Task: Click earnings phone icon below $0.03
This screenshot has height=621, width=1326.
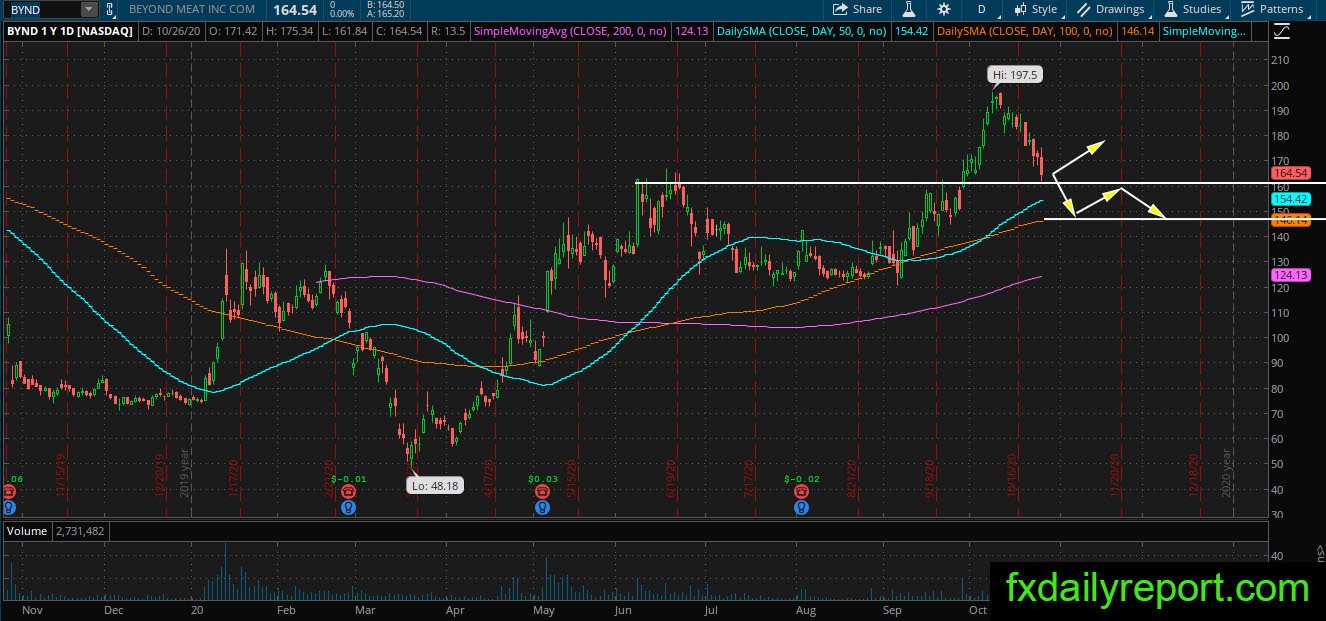Action: (x=541, y=492)
